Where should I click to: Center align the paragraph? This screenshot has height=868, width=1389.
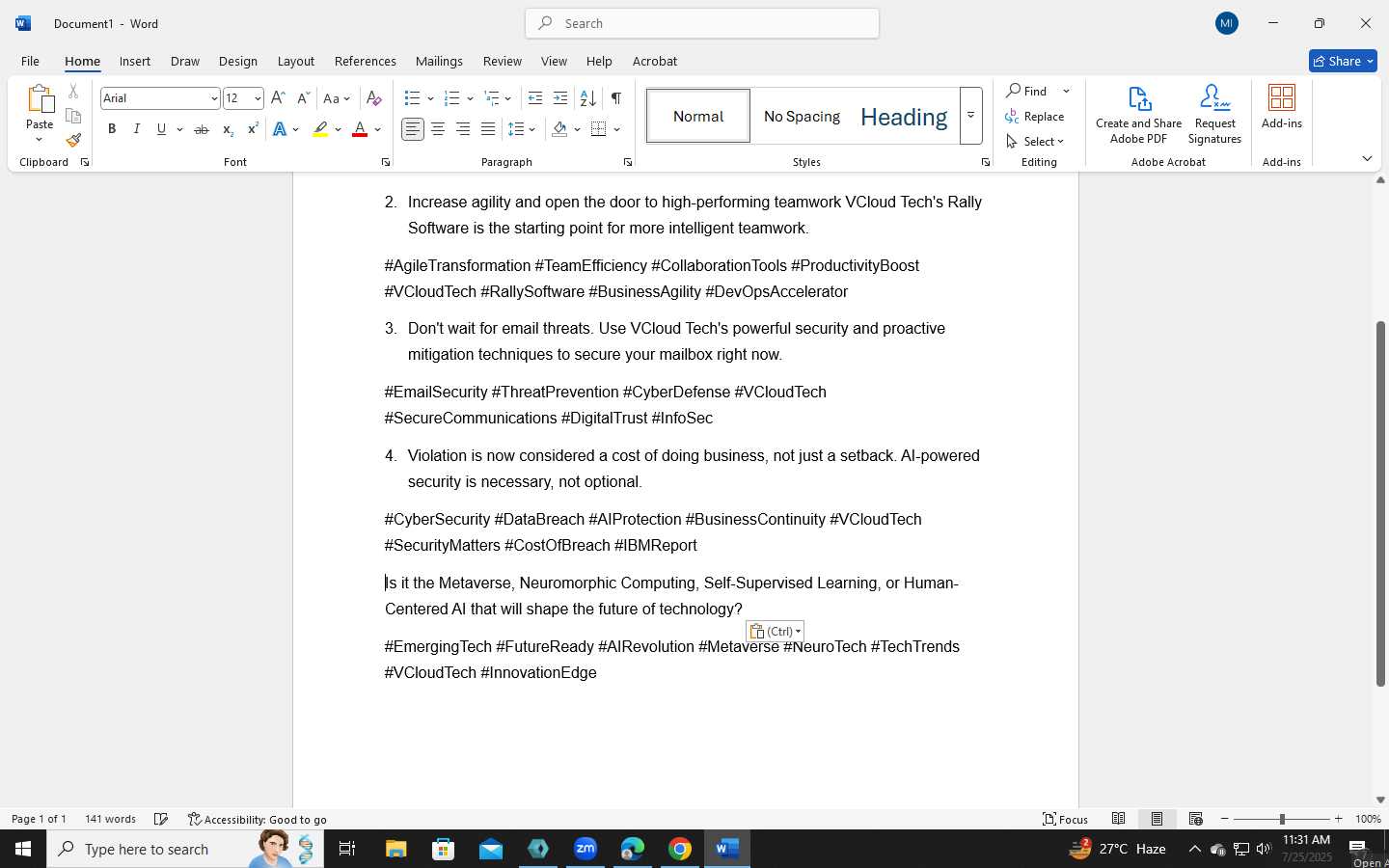438,129
